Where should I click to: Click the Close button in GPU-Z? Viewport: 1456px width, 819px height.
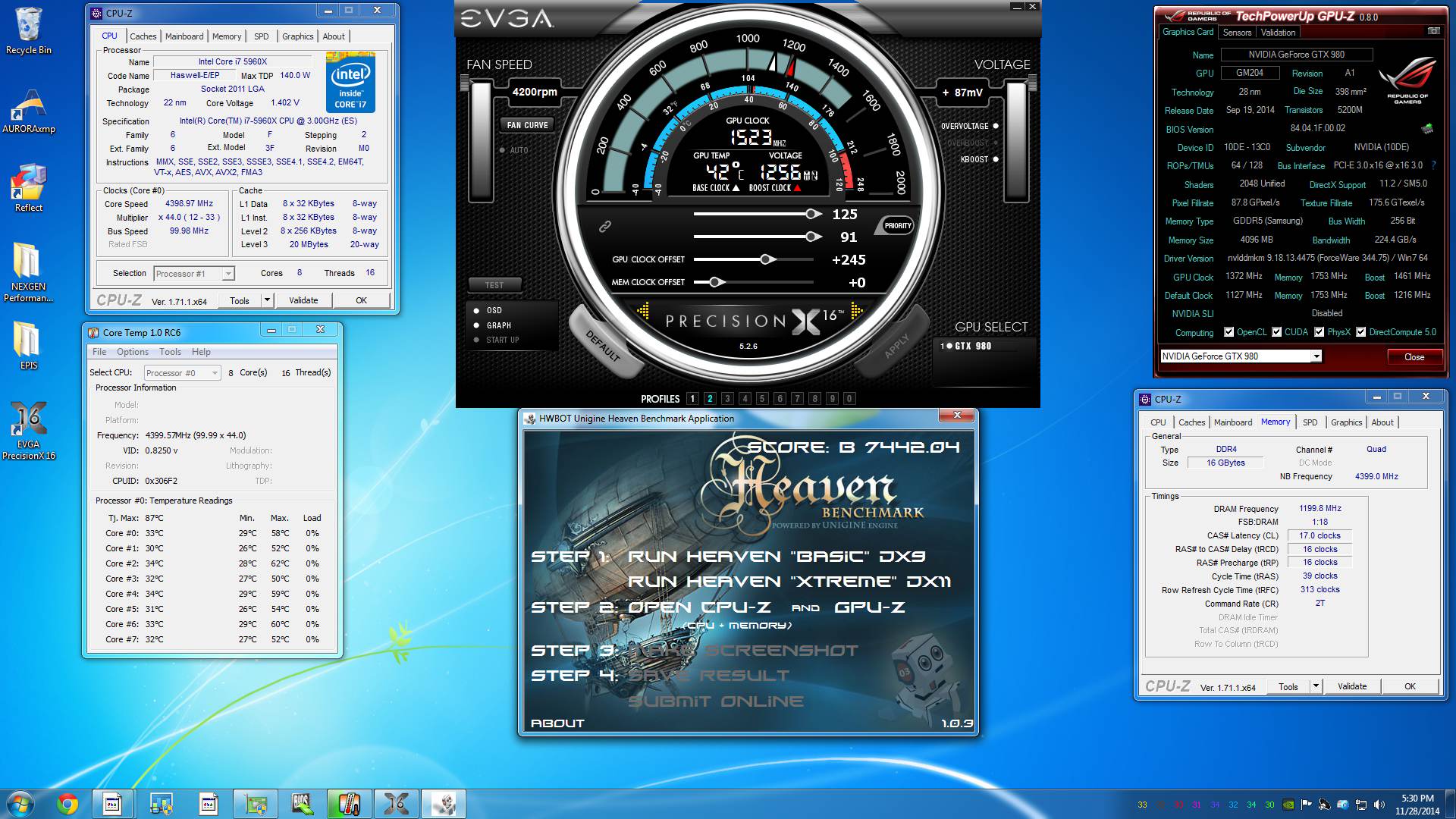coord(1414,357)
